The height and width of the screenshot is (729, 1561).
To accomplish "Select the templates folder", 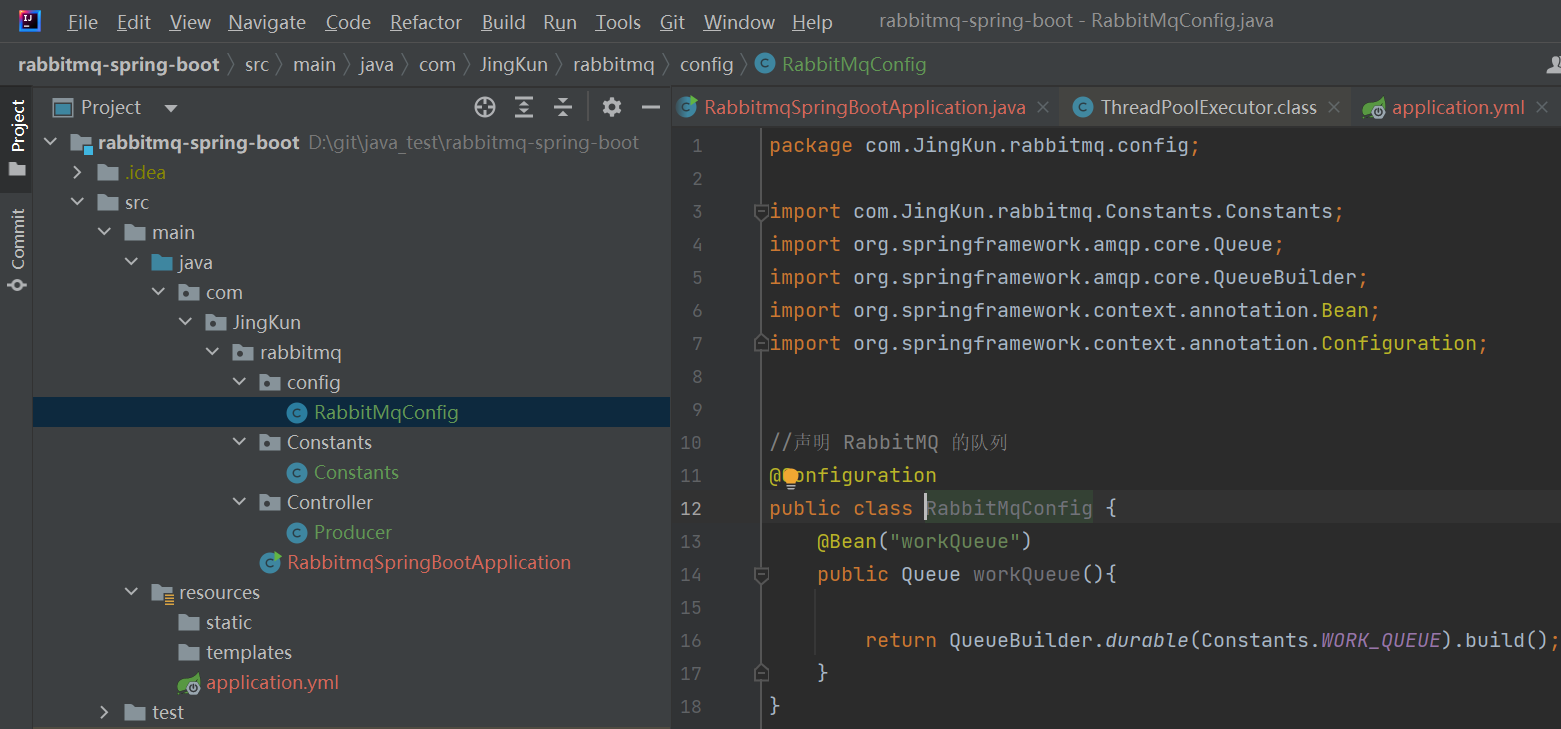I will (x=249, y=652).
